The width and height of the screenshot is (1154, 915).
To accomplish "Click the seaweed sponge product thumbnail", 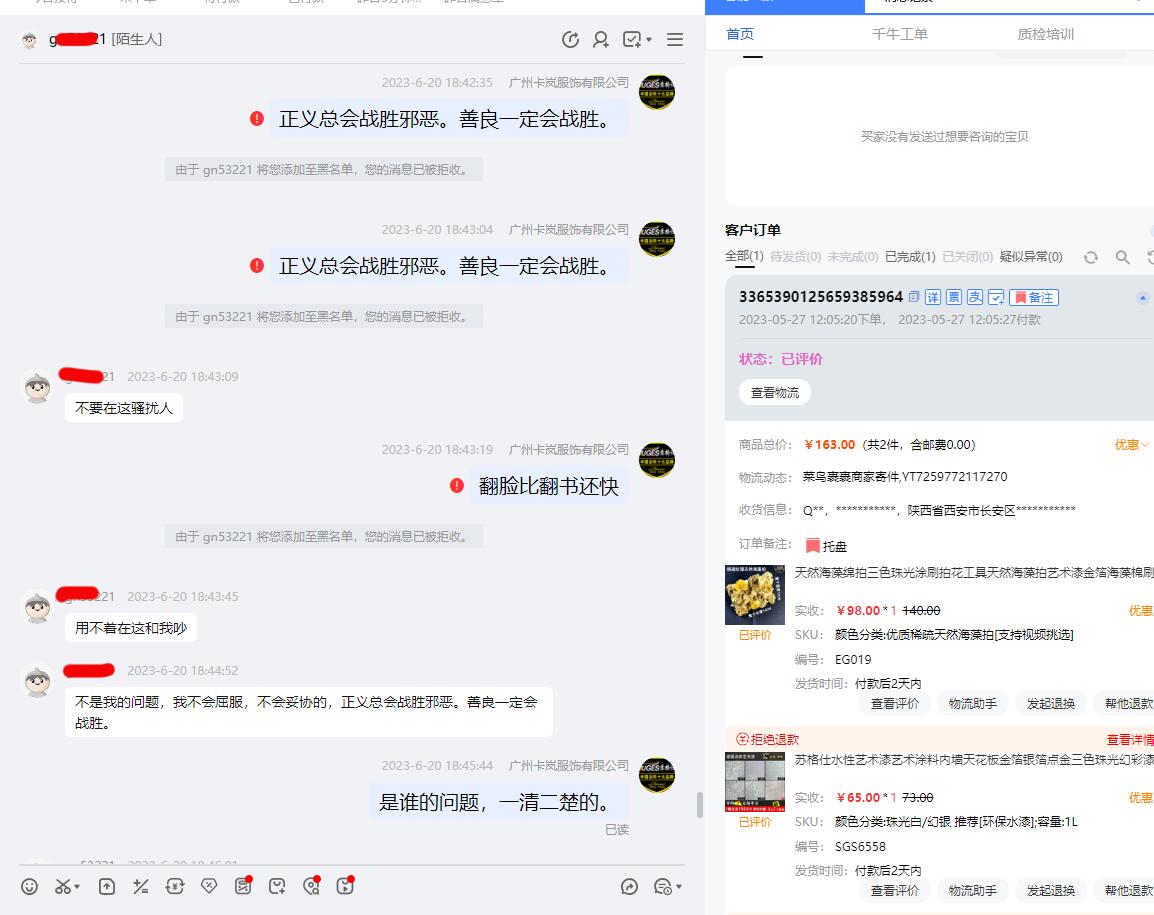I will (752, 595).
